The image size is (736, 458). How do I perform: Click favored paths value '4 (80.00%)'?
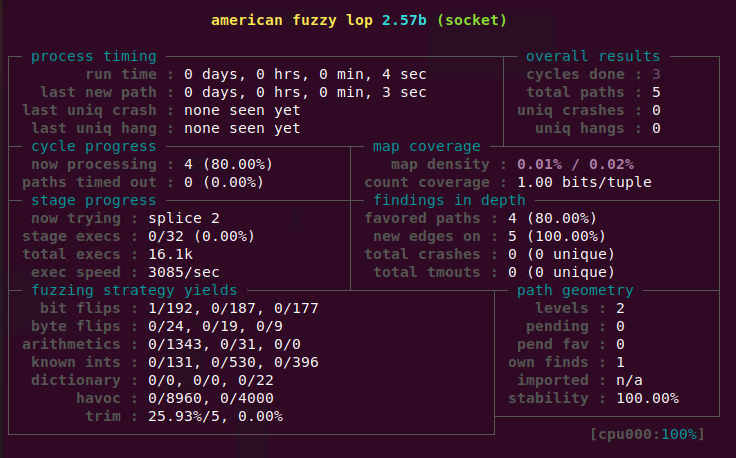(x=552, y=219)
